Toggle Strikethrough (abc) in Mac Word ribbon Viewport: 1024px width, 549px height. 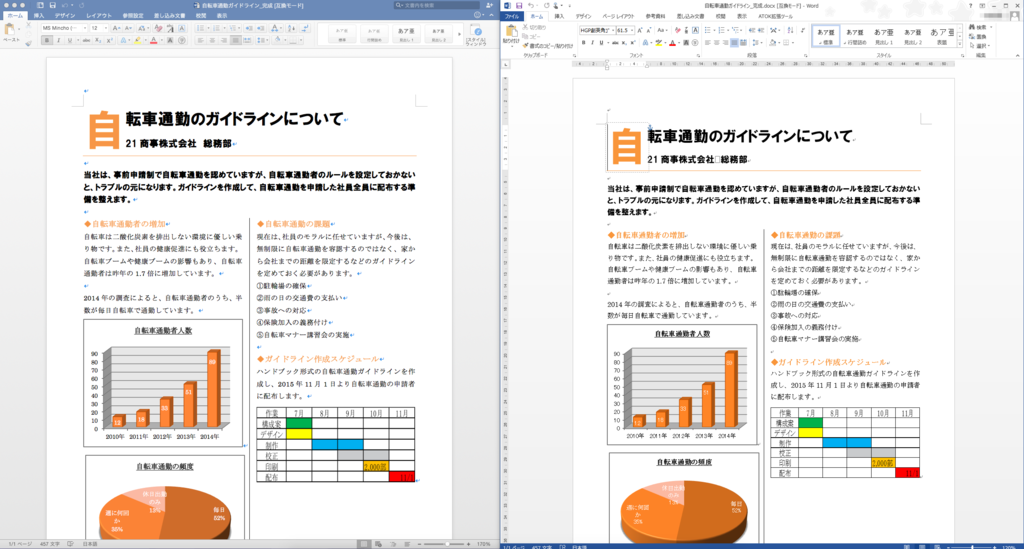coord(86,40)
